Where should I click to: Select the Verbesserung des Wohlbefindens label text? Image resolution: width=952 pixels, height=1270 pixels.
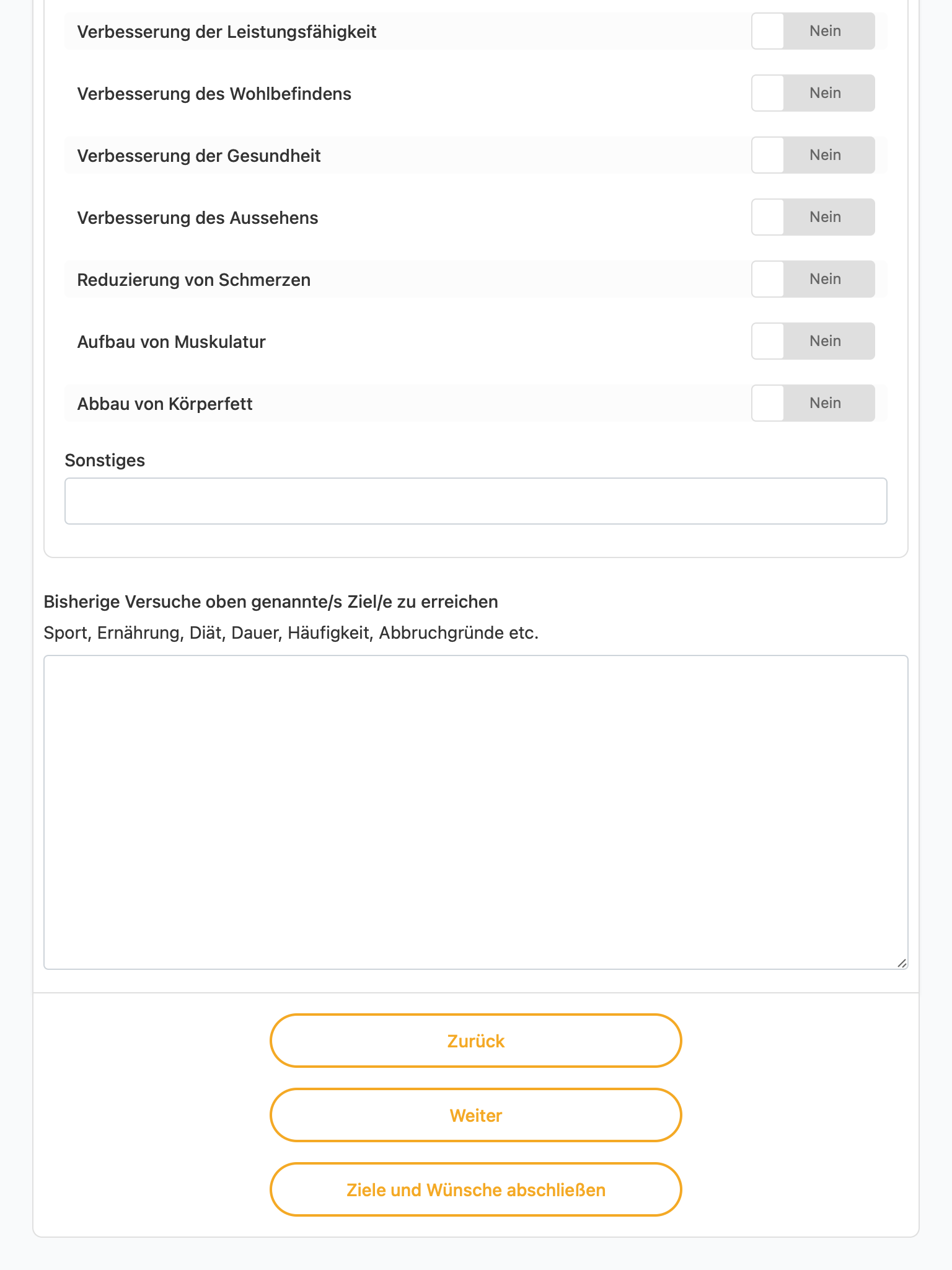click(214, 94)
